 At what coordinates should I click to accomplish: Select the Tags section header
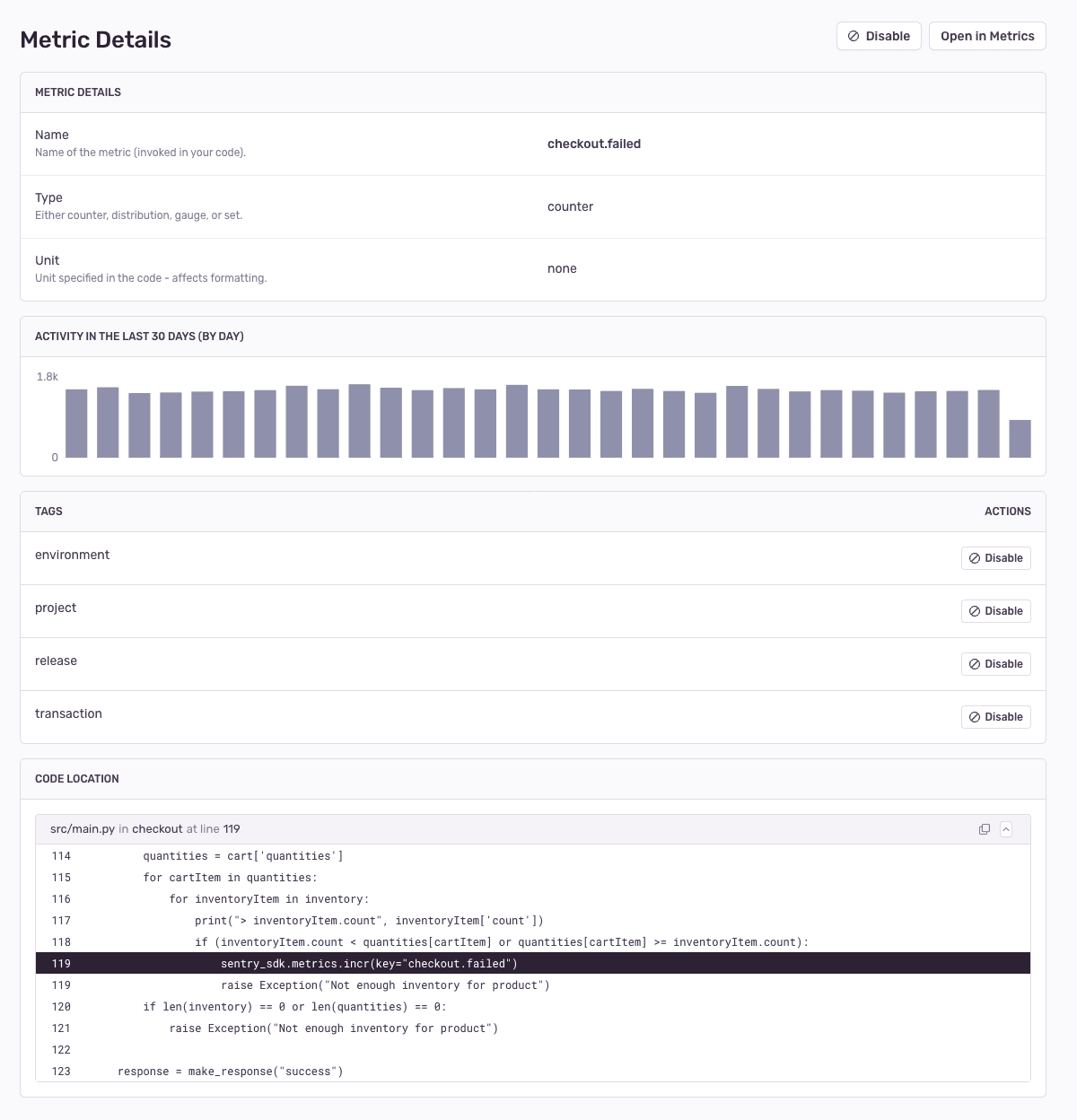(x=48, y=511)
